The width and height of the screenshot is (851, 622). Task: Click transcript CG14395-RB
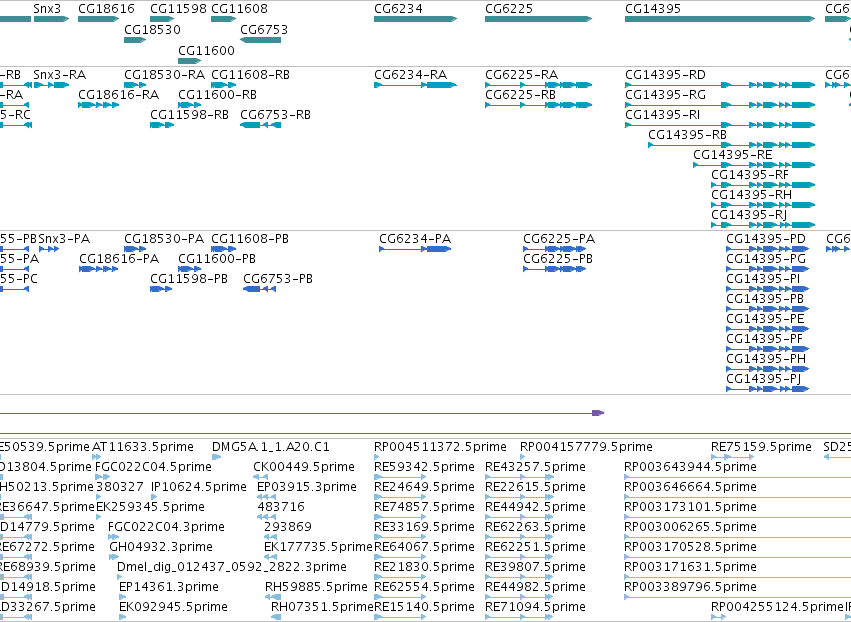(688, 135)
